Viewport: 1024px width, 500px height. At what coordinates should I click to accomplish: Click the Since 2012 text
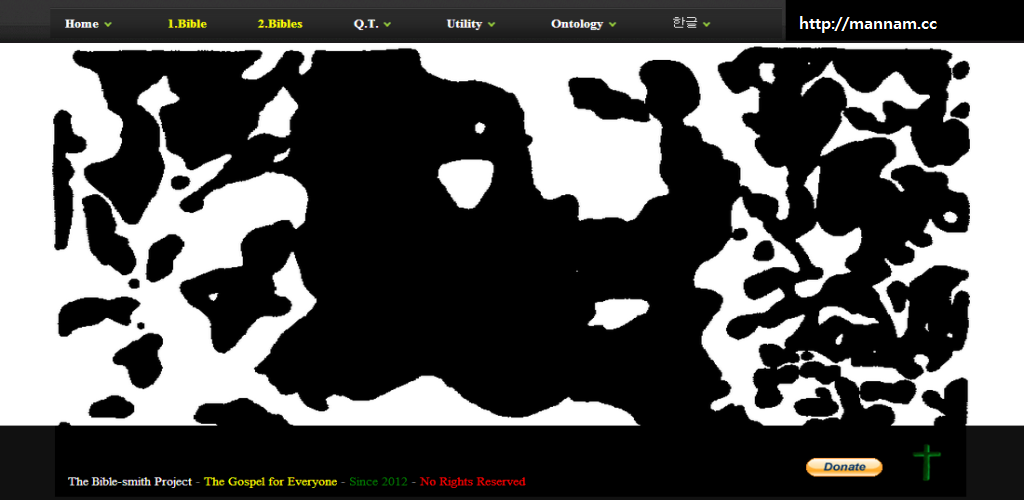(378, 482)
